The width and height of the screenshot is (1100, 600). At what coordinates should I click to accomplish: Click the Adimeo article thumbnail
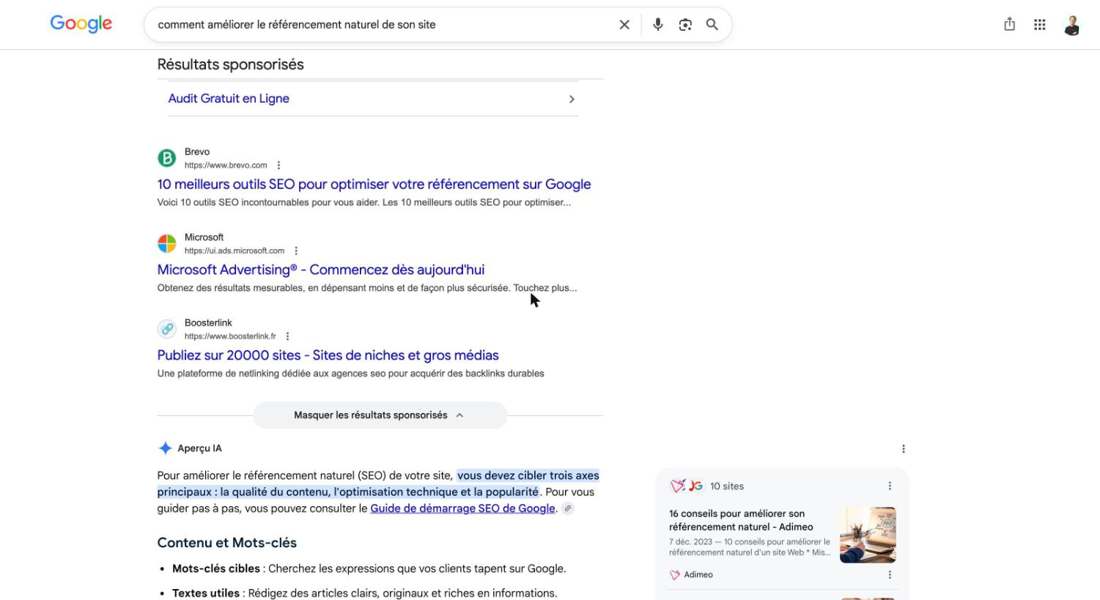click(x=867, y=535)
